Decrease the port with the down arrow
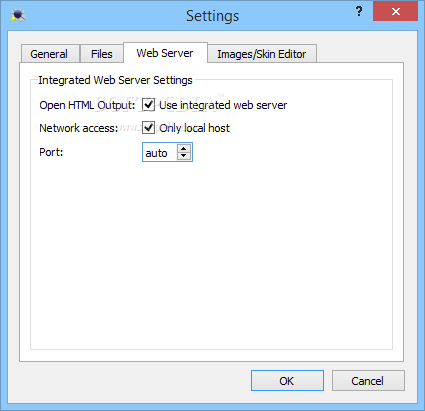This screenshot has width=425, height=411. tap(183, 156)
